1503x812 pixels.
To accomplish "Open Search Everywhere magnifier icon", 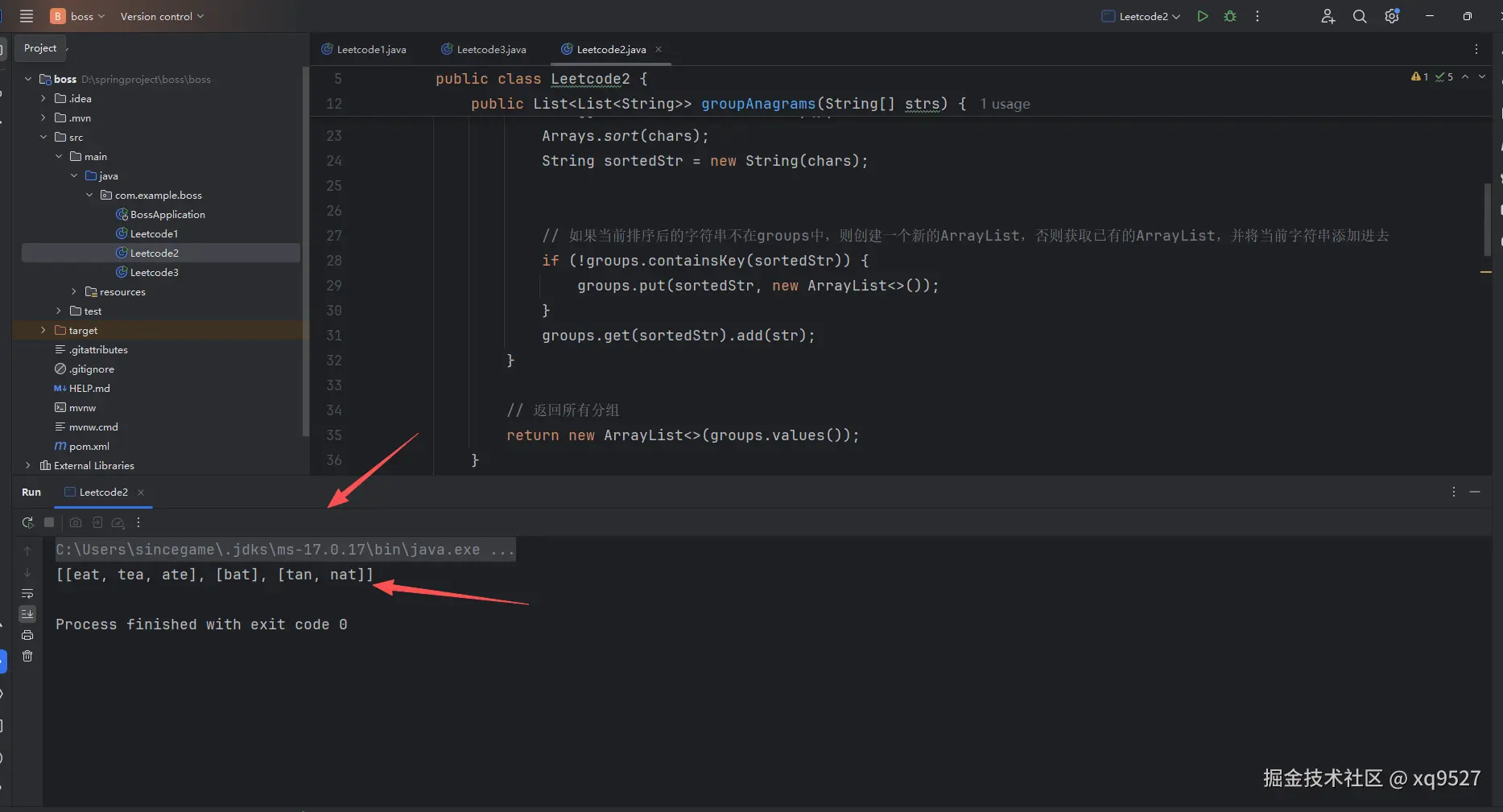I will pyautogui.click(x=1359, y=16).
